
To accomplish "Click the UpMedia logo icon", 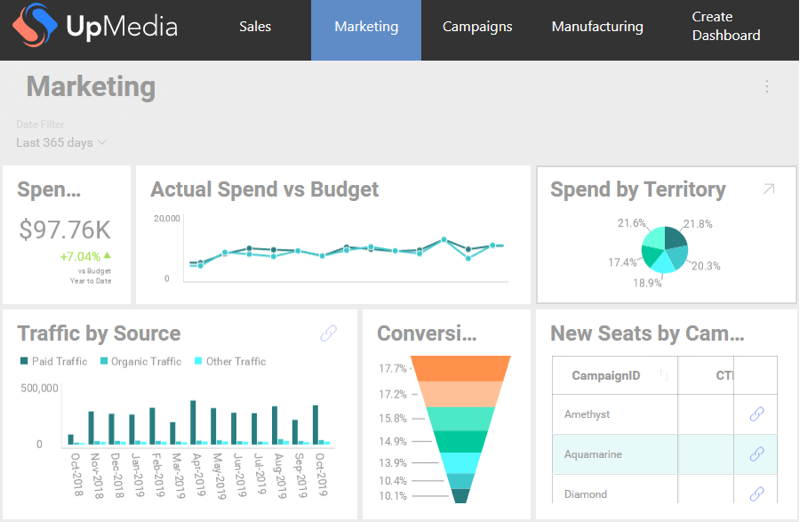I will tap(32, 27).
